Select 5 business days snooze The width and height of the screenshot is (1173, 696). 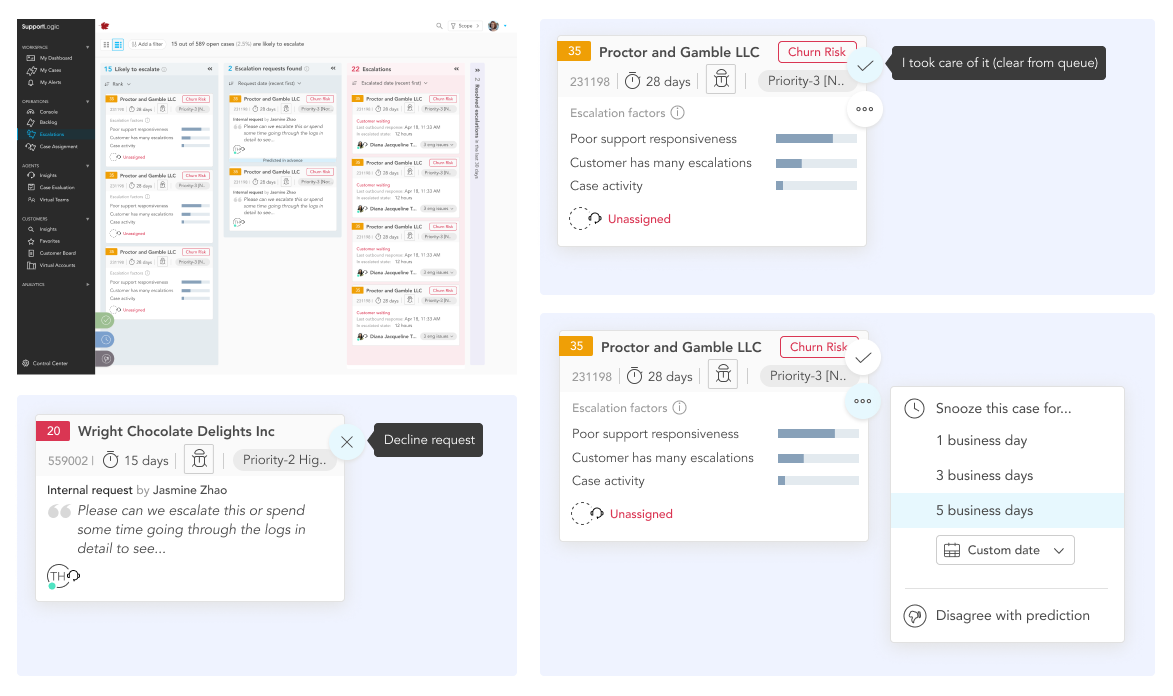(1007, 510)
